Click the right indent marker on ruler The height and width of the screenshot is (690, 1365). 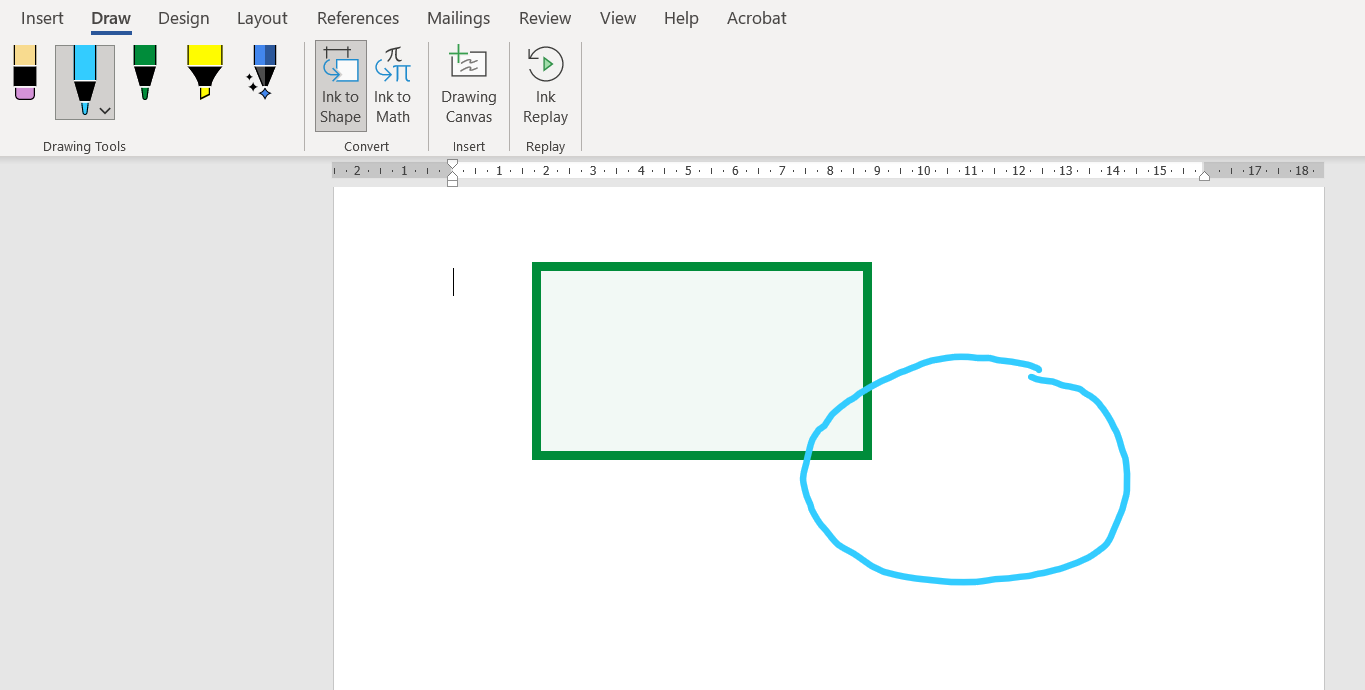click(x=1204, y=176)
